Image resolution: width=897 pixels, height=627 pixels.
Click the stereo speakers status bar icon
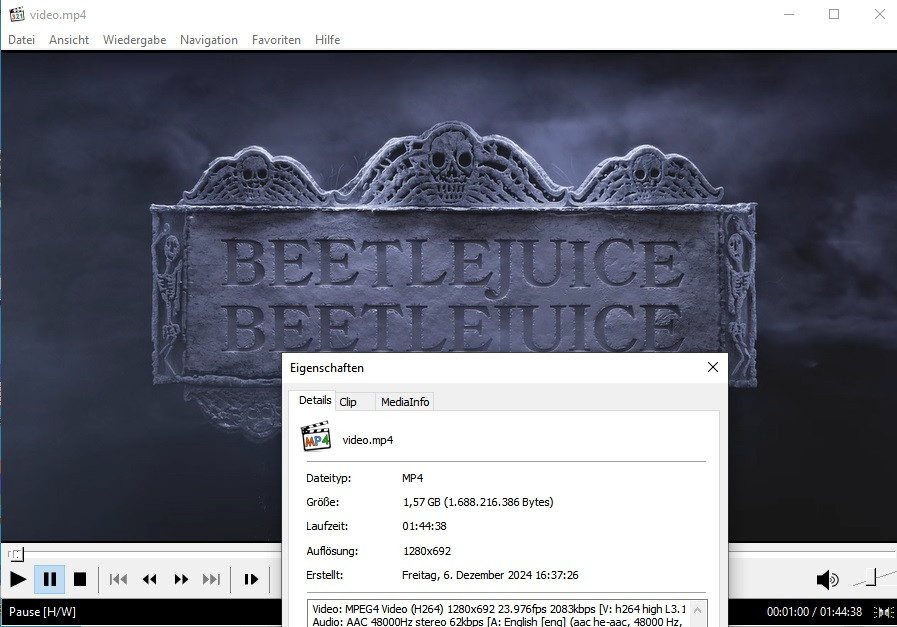pos(884,612)
